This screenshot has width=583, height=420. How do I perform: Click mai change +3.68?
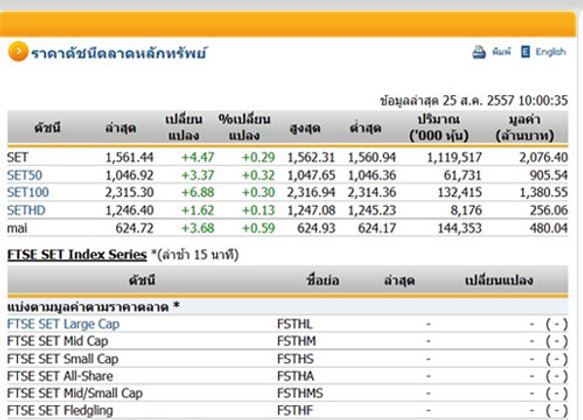tap(197, 228)
